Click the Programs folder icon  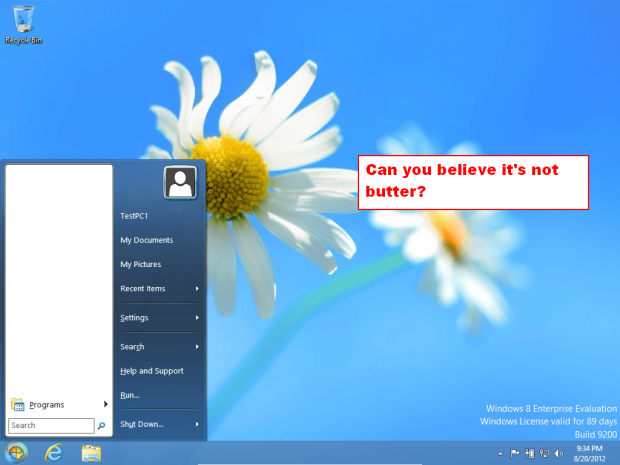tap(17, 405)
